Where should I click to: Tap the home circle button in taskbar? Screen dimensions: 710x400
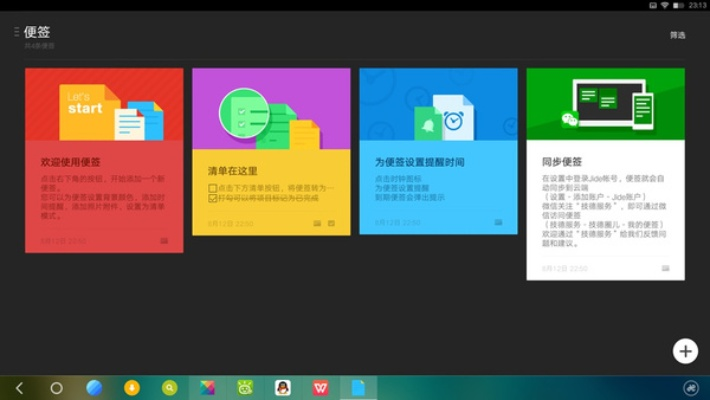point(56,388)
